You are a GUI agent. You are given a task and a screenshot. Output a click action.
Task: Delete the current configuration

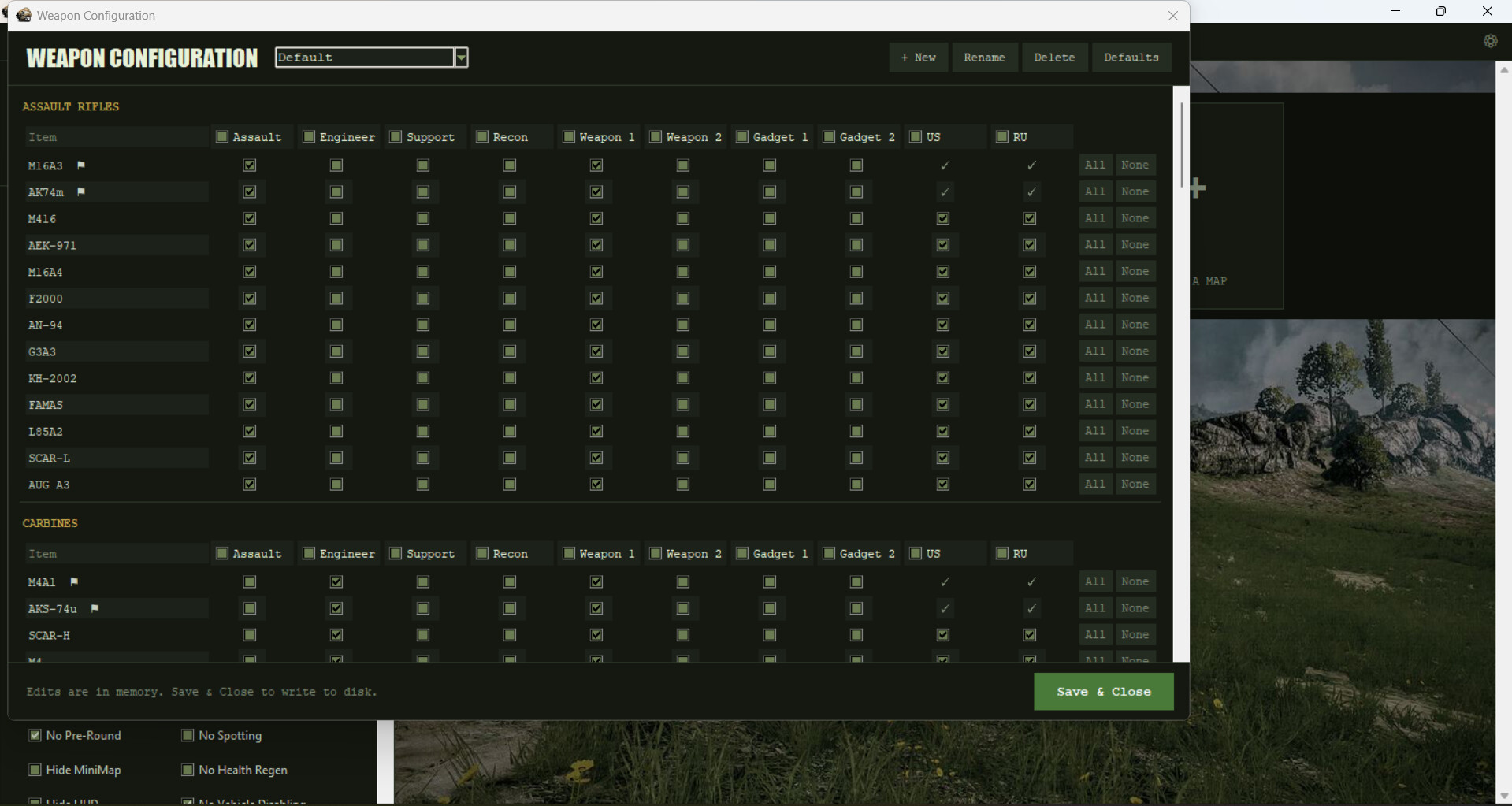click(x=1054, y=57)
